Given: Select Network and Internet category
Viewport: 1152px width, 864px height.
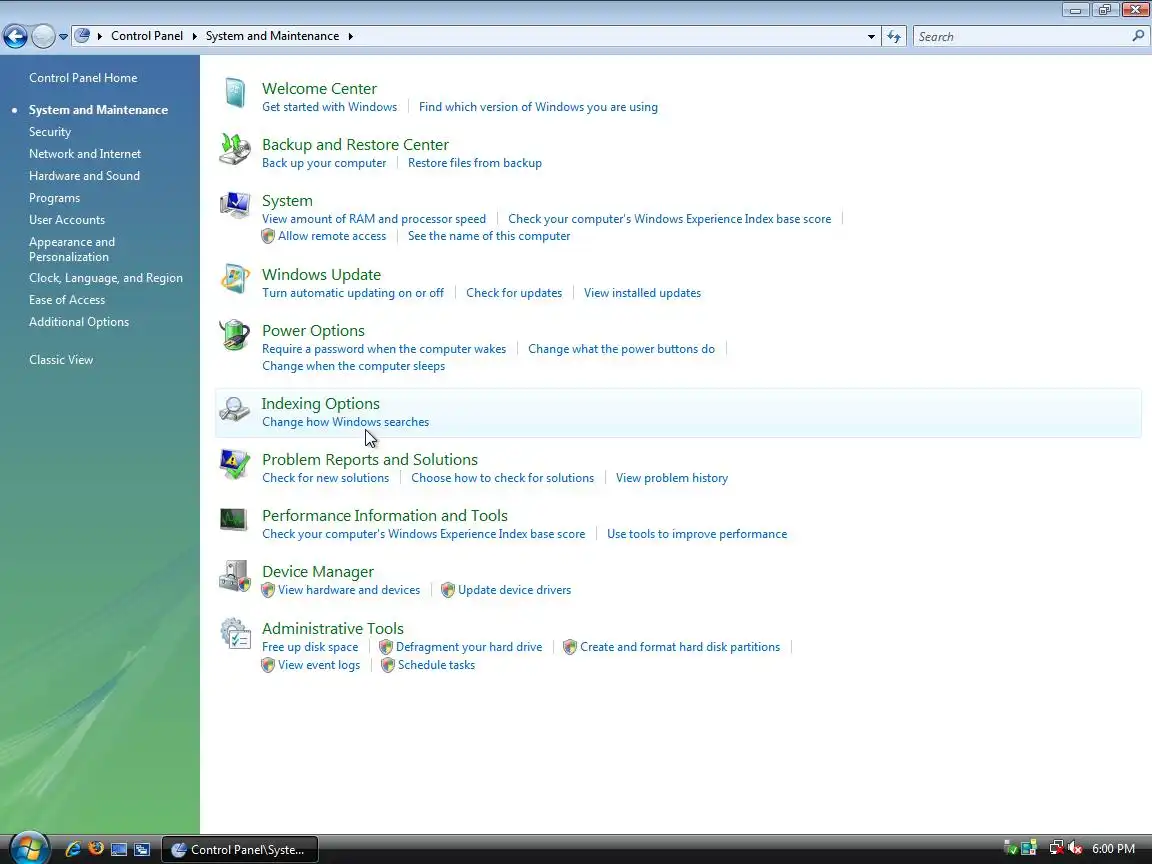Looking at the screenshot, I should pyautogui.click(x=85, y=154).
